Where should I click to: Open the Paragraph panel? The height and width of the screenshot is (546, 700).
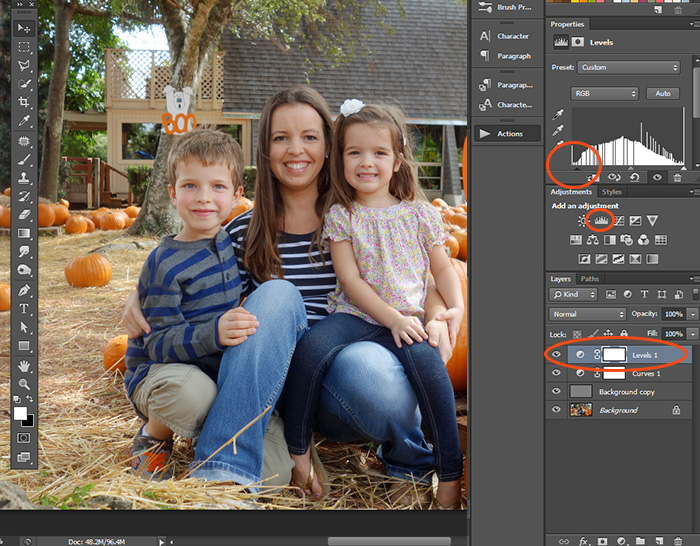coord(507,56)
